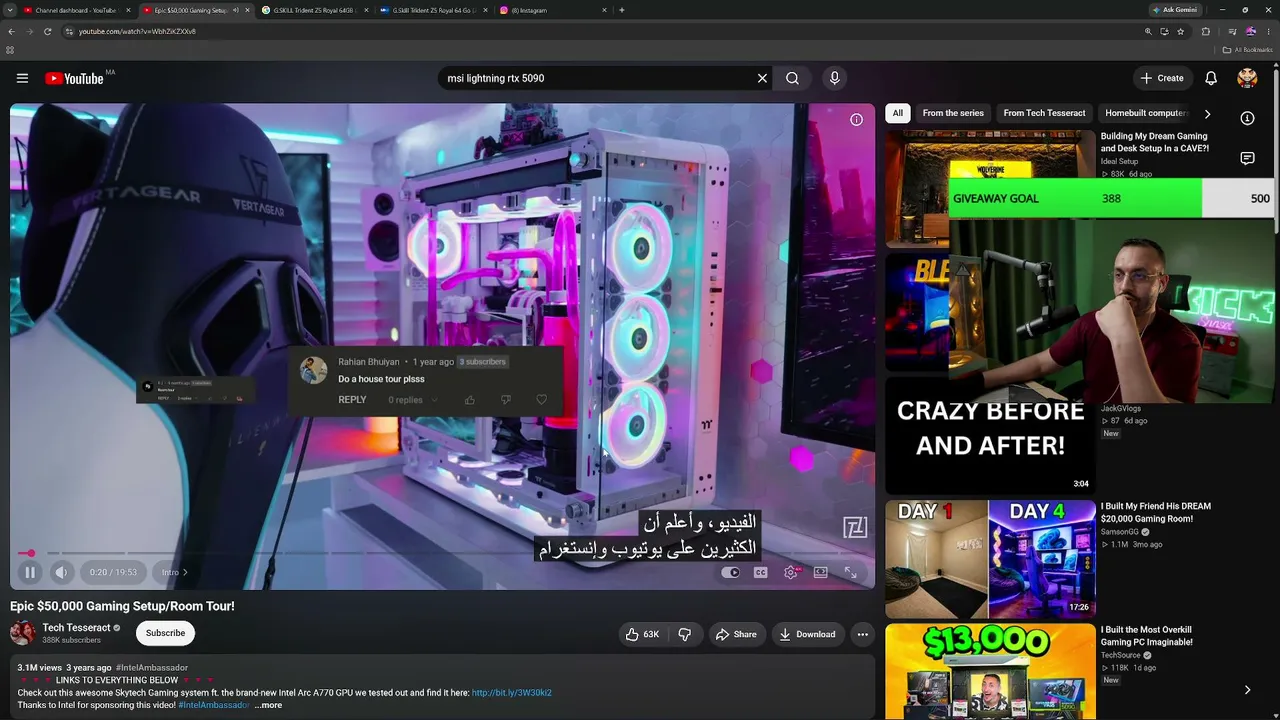
Task: Open more actions menu beside Download
Action: (862, 634)
